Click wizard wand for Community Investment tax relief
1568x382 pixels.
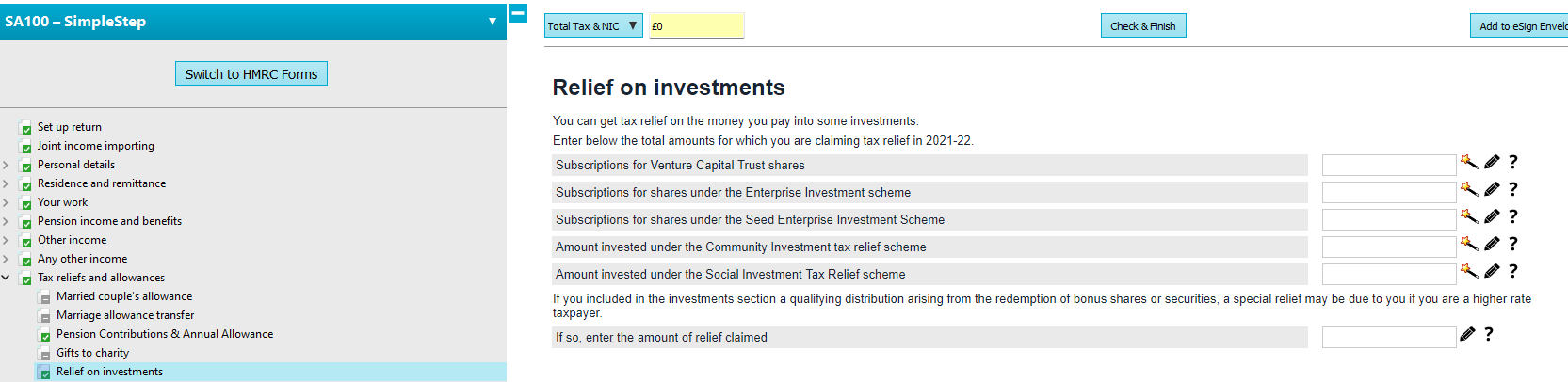click(x=1468, y=244)
